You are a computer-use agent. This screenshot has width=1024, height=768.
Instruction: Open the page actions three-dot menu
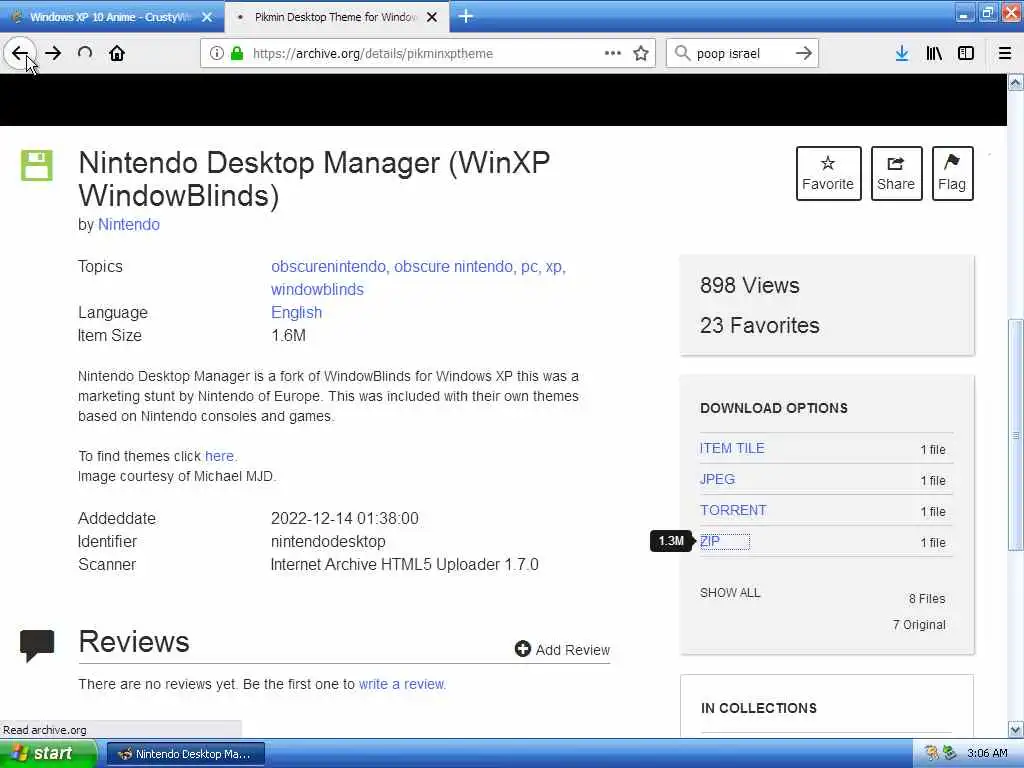613,53
